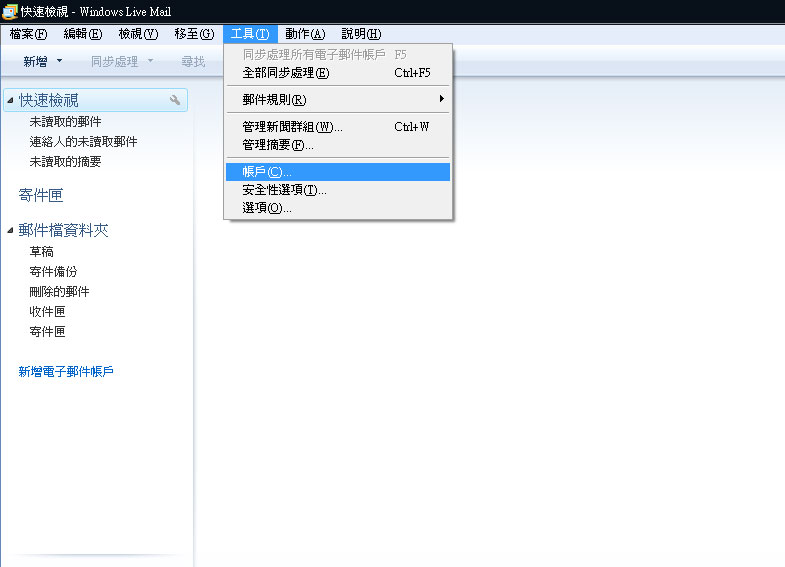785x567 pixels.
Task: Collapse the 快速檢視 section triangle
Action: point(10,101)
